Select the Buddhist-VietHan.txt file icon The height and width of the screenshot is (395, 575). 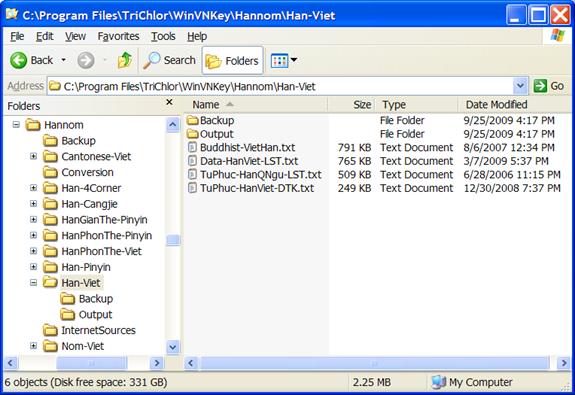[192, 147]
